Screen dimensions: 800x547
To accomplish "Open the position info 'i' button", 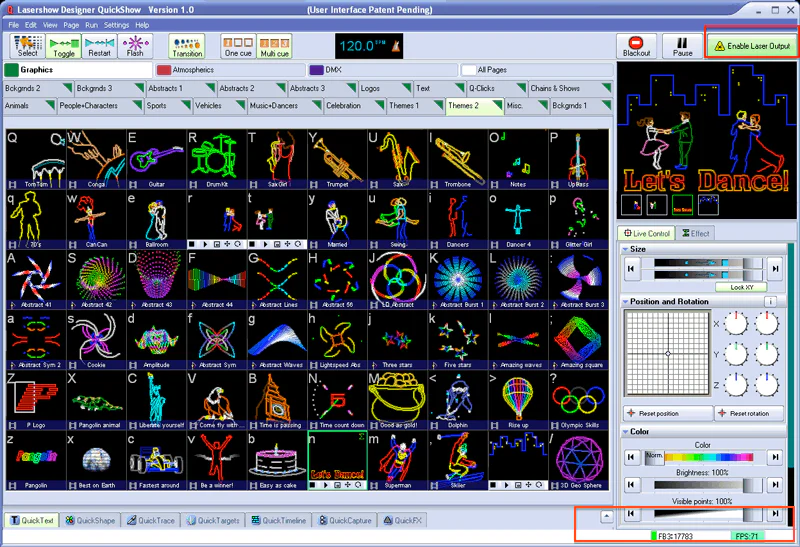I will click(x=771, y=301).
